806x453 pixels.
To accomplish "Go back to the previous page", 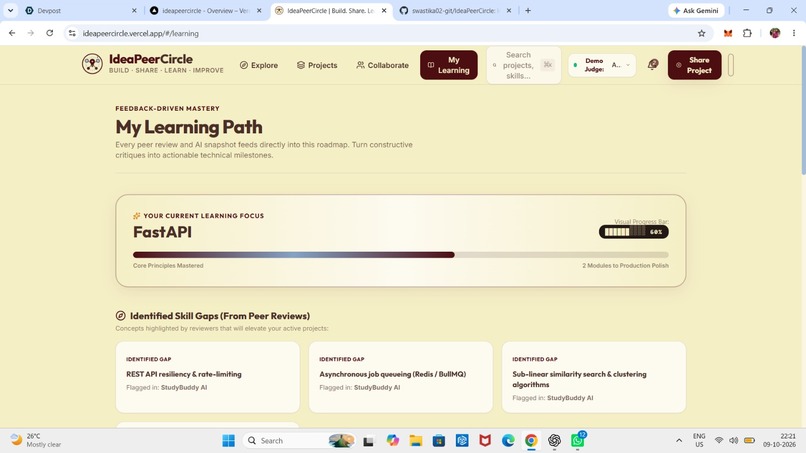I will click(x=12, y=33).
